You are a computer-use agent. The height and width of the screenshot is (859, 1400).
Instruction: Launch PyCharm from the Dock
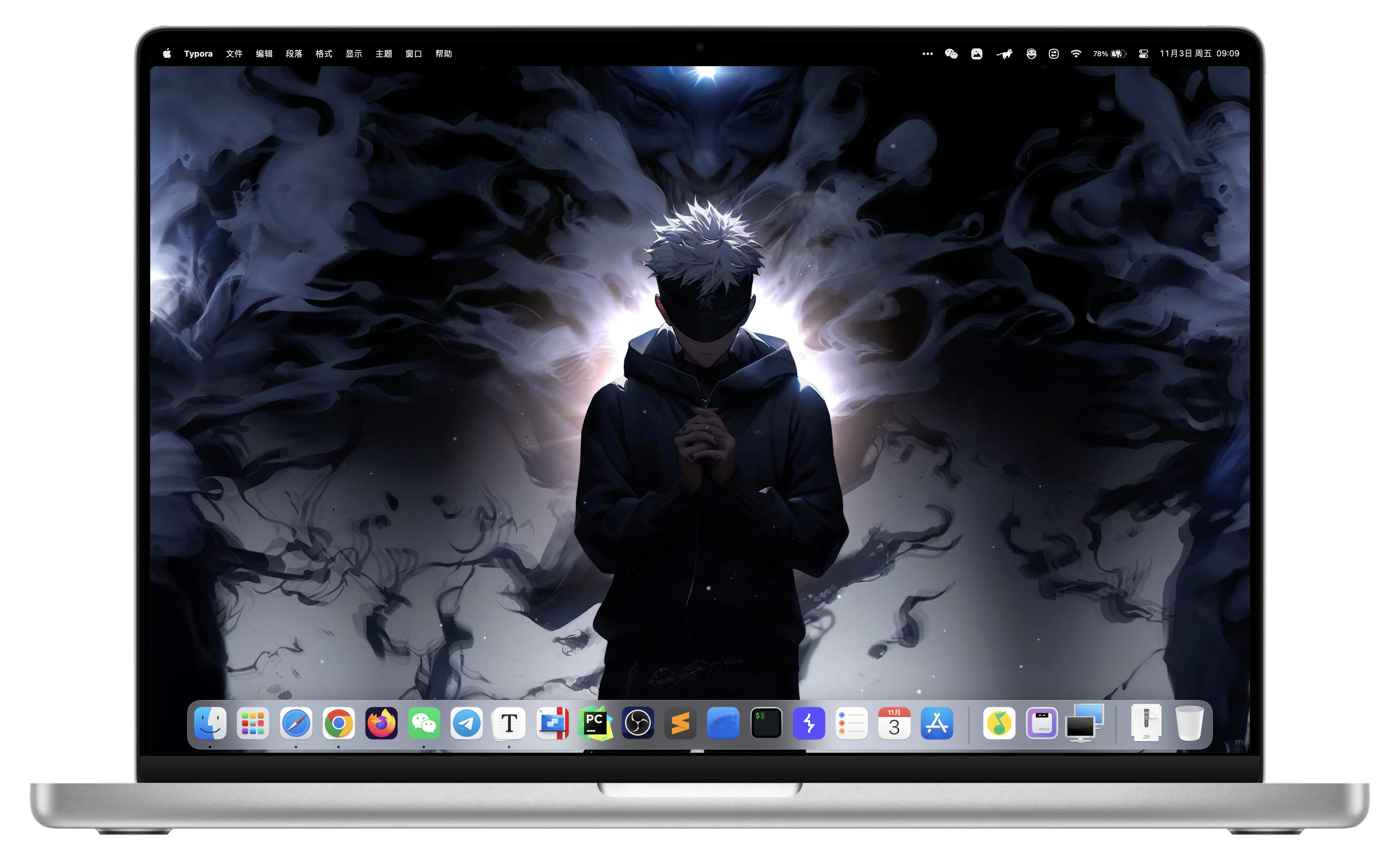594,723
